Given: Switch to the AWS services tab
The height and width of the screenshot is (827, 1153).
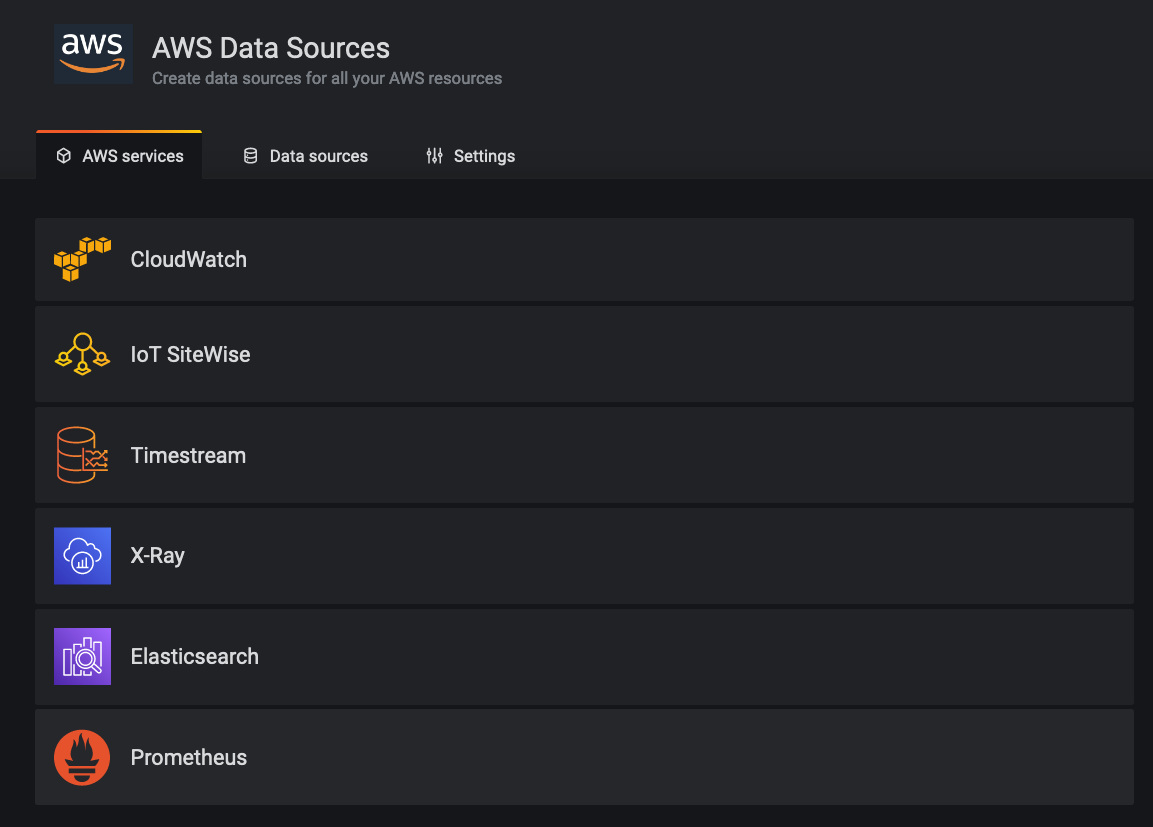Looking at the screenshot, I should point(119,155).
